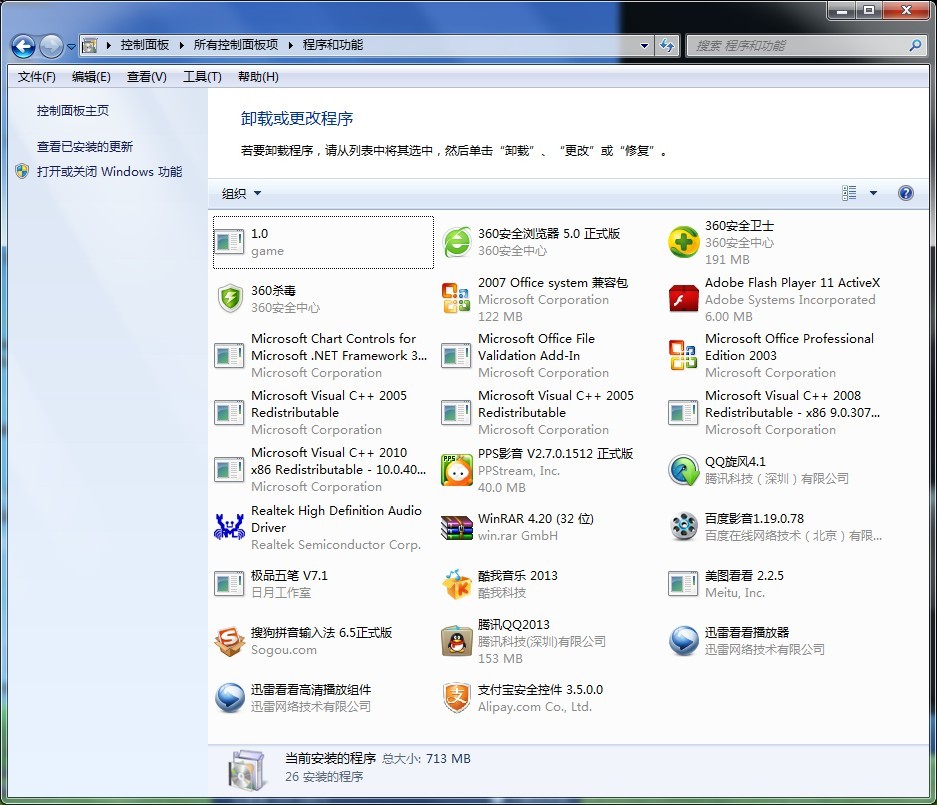Click the Adobe Flash Player 11 ActiveX icon

click(683, 299)
